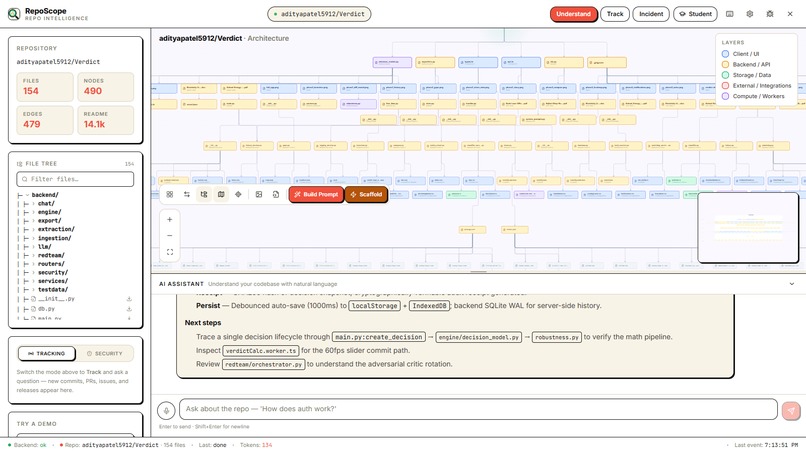Switch sidebar toggle to Security
The image size is (806, 453).
(x=105, y=354)
